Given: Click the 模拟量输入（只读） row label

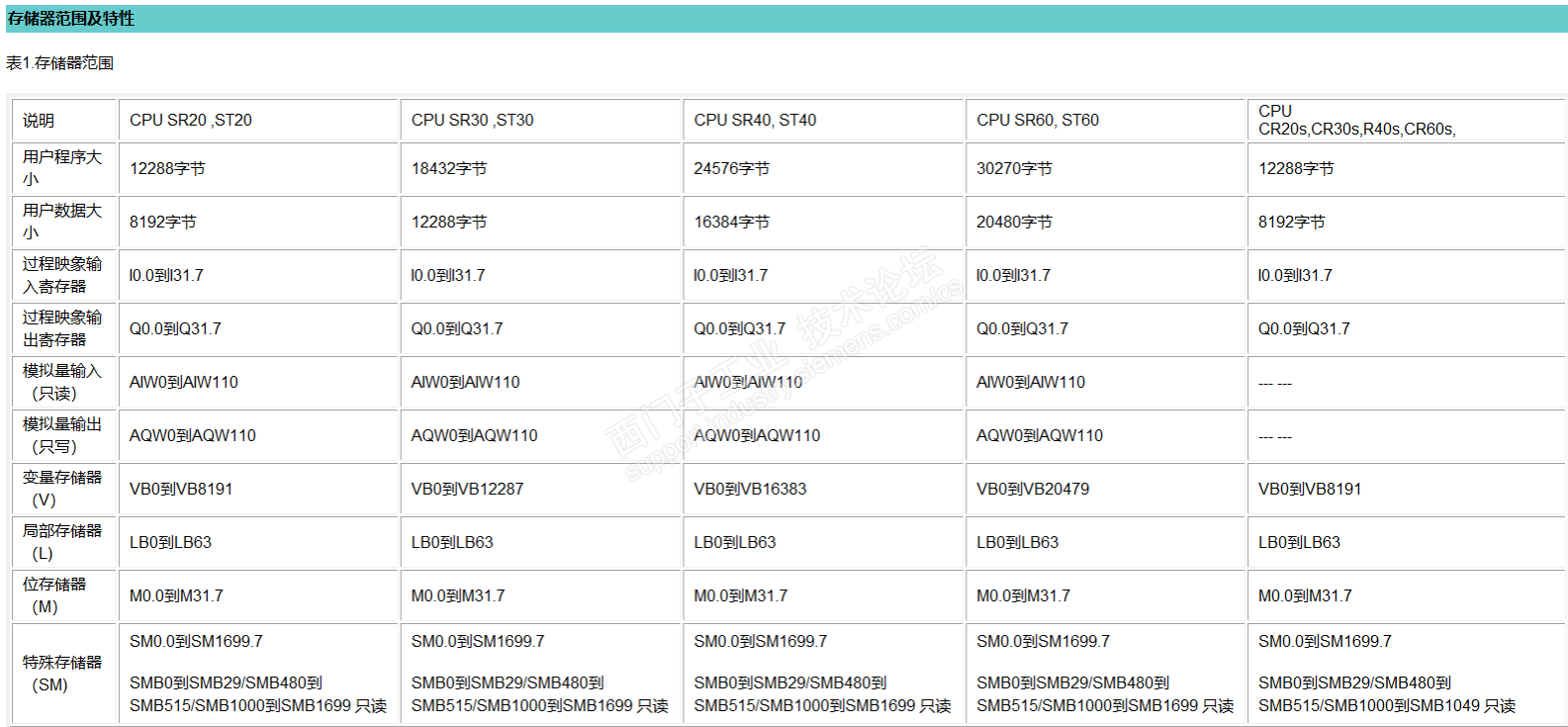Looking at the screenshot, I should pos(63,382).
